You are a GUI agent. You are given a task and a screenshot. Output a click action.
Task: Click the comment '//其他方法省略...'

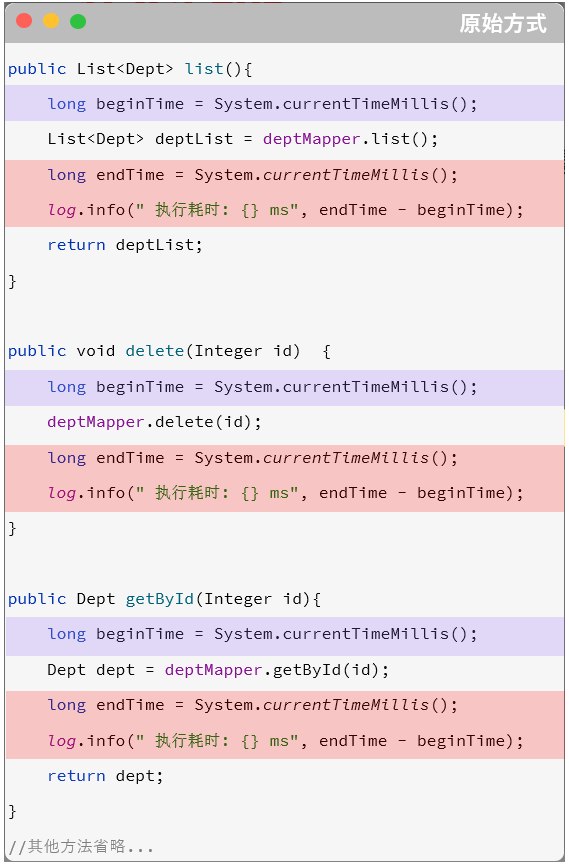(x=81, y=846)
